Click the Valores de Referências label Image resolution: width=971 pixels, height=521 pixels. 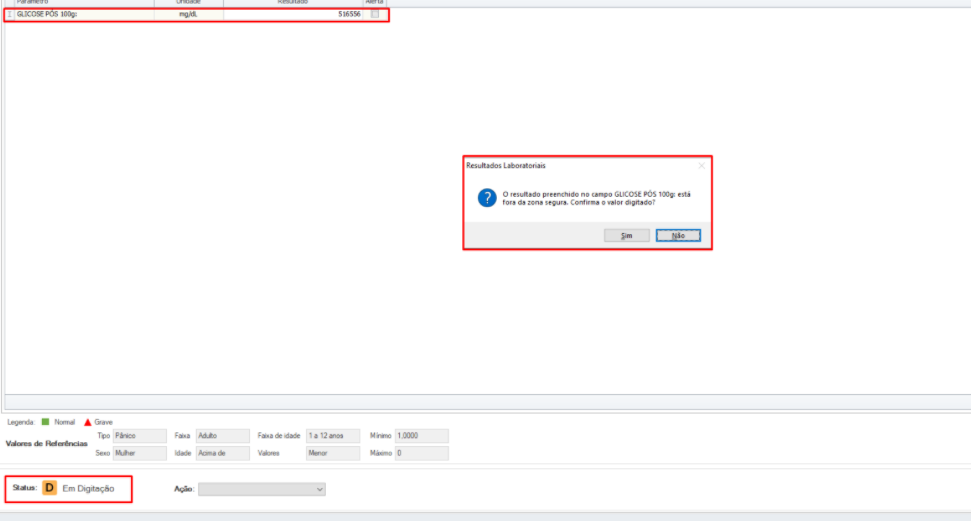[x=46, y=444]
